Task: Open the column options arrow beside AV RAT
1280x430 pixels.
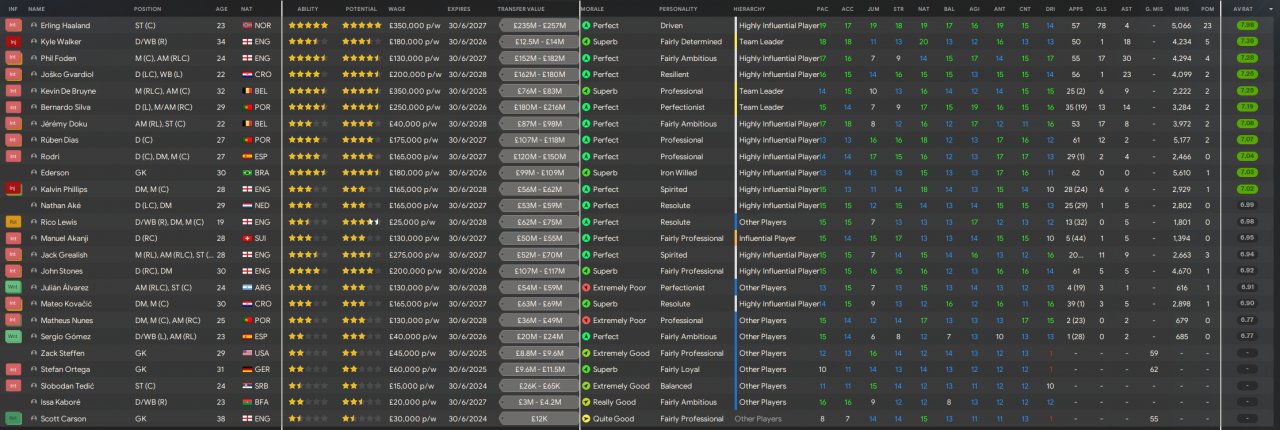Action: pyautogui.click(x=1272, y=8)
